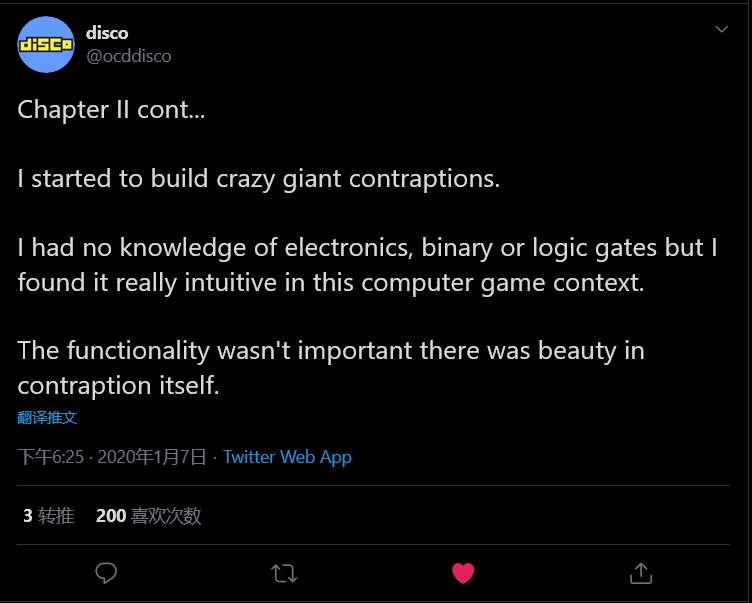752x603 pixels.
Task: Click the "Chapter II cont..." text line
Action: point(111,110)
